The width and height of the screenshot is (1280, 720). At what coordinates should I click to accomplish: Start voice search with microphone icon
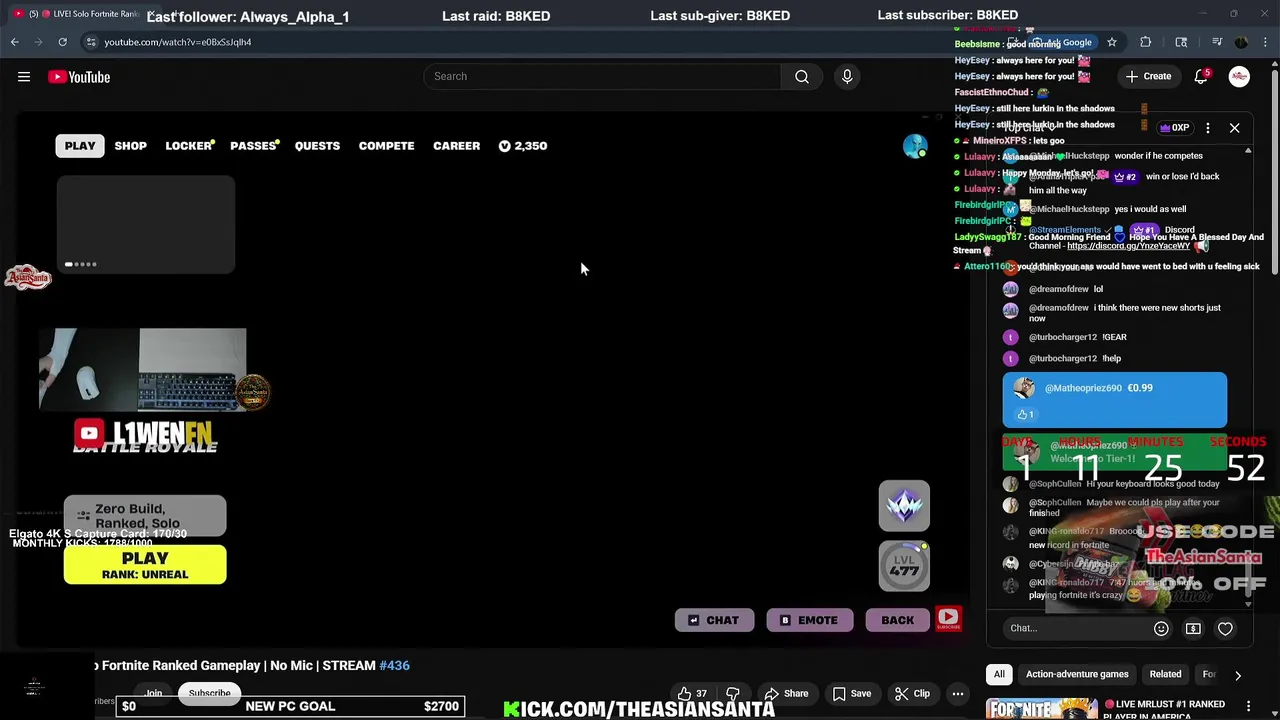(847, 76)
